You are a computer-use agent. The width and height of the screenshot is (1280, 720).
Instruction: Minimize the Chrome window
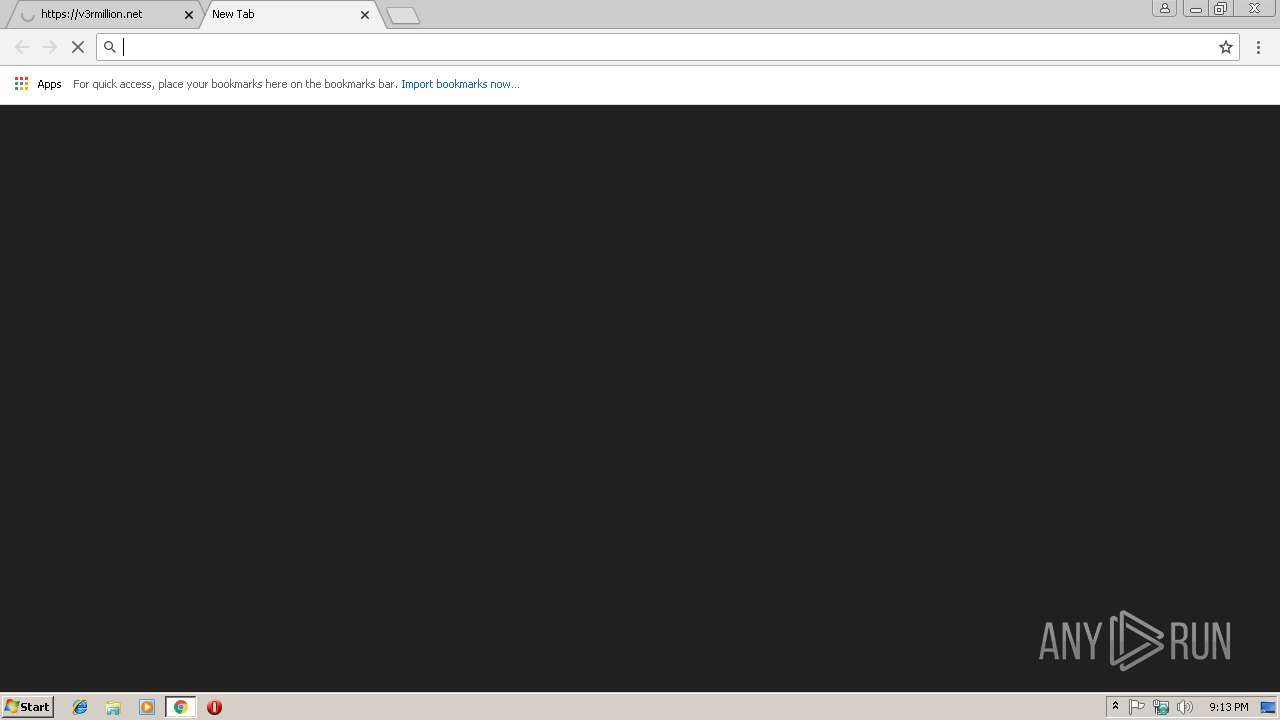(x=1195, y=8)
